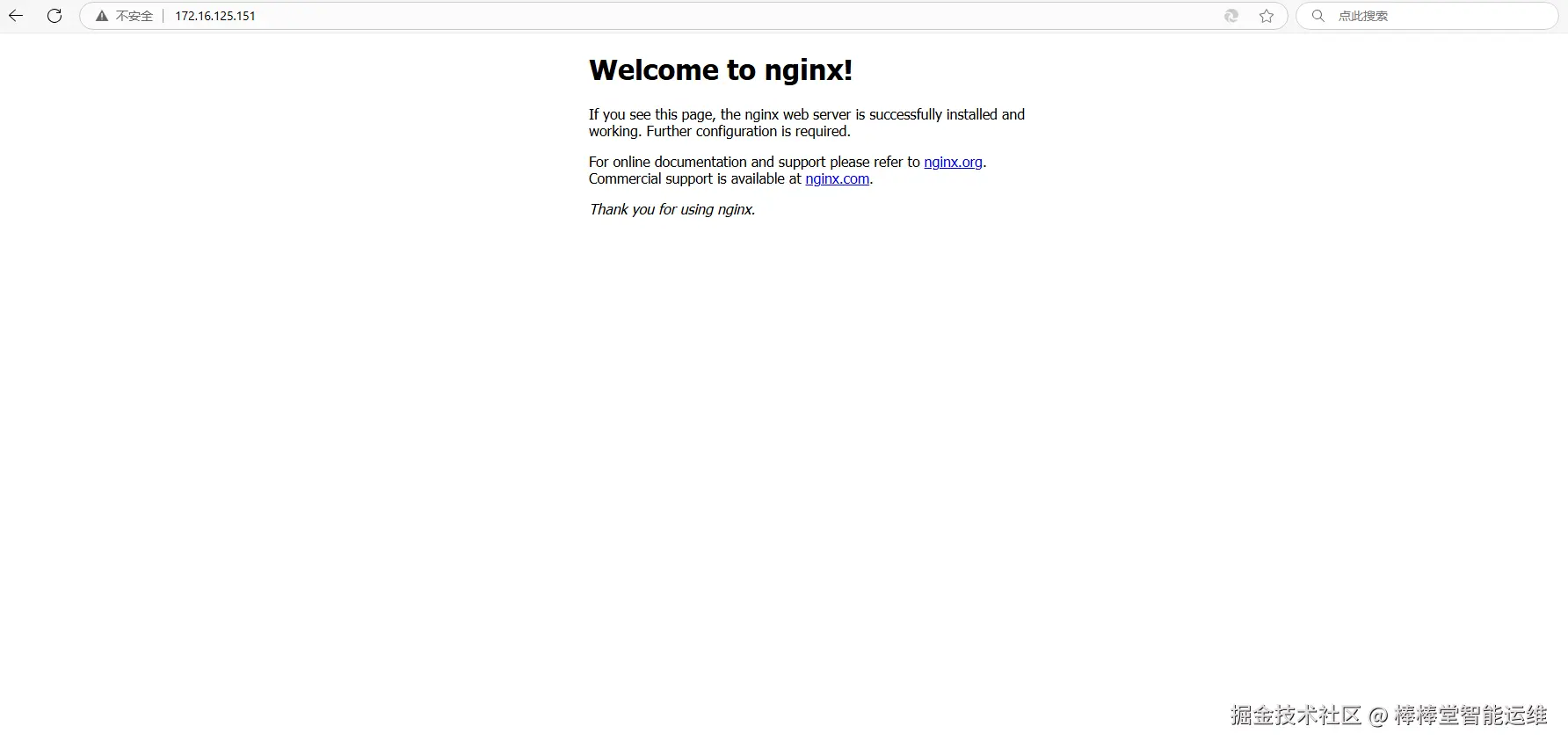Click the address bar showing 172.16.125.151
The height and width of the screenshot is (748, 1568).
684,16
